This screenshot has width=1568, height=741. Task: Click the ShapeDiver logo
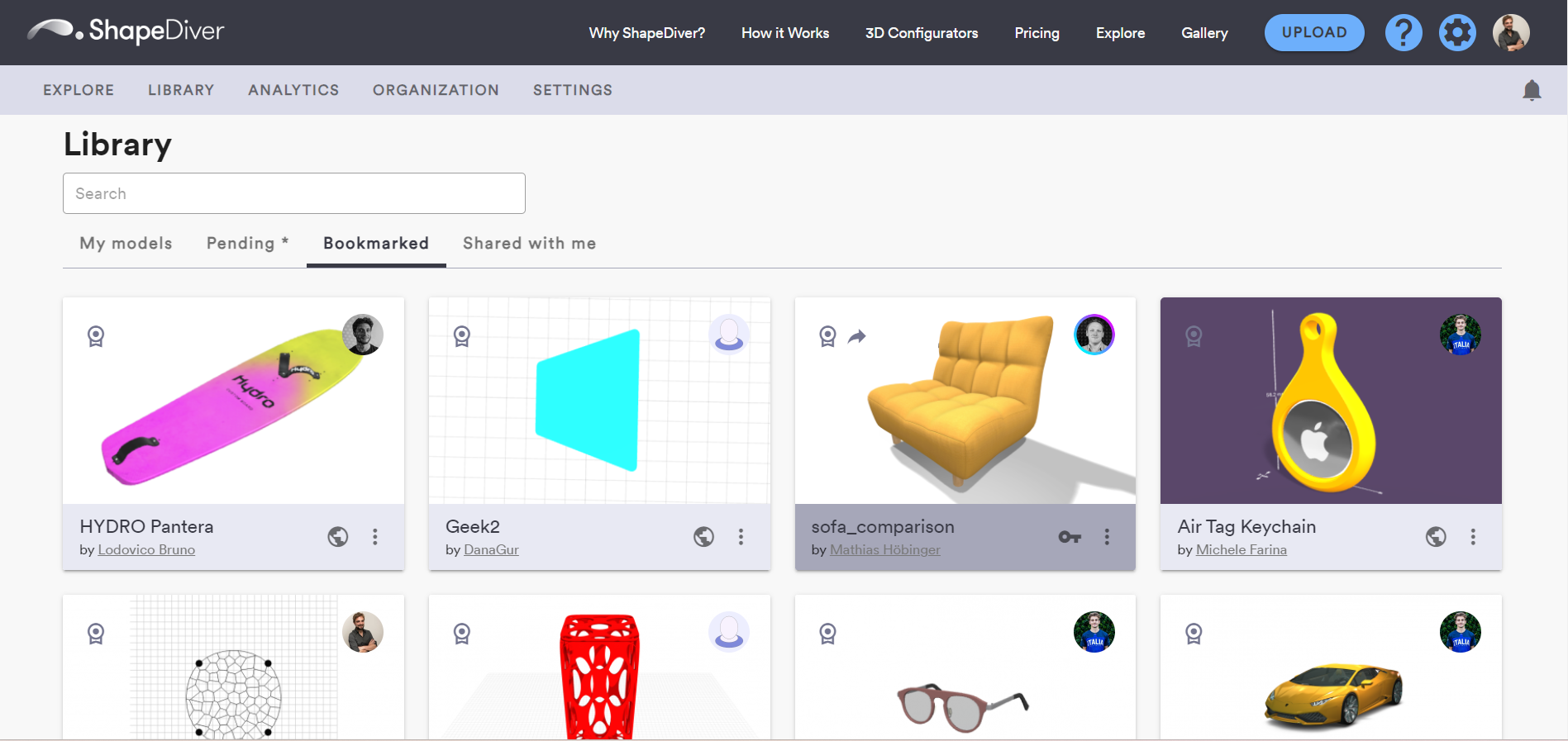click(x=126, y=31)
